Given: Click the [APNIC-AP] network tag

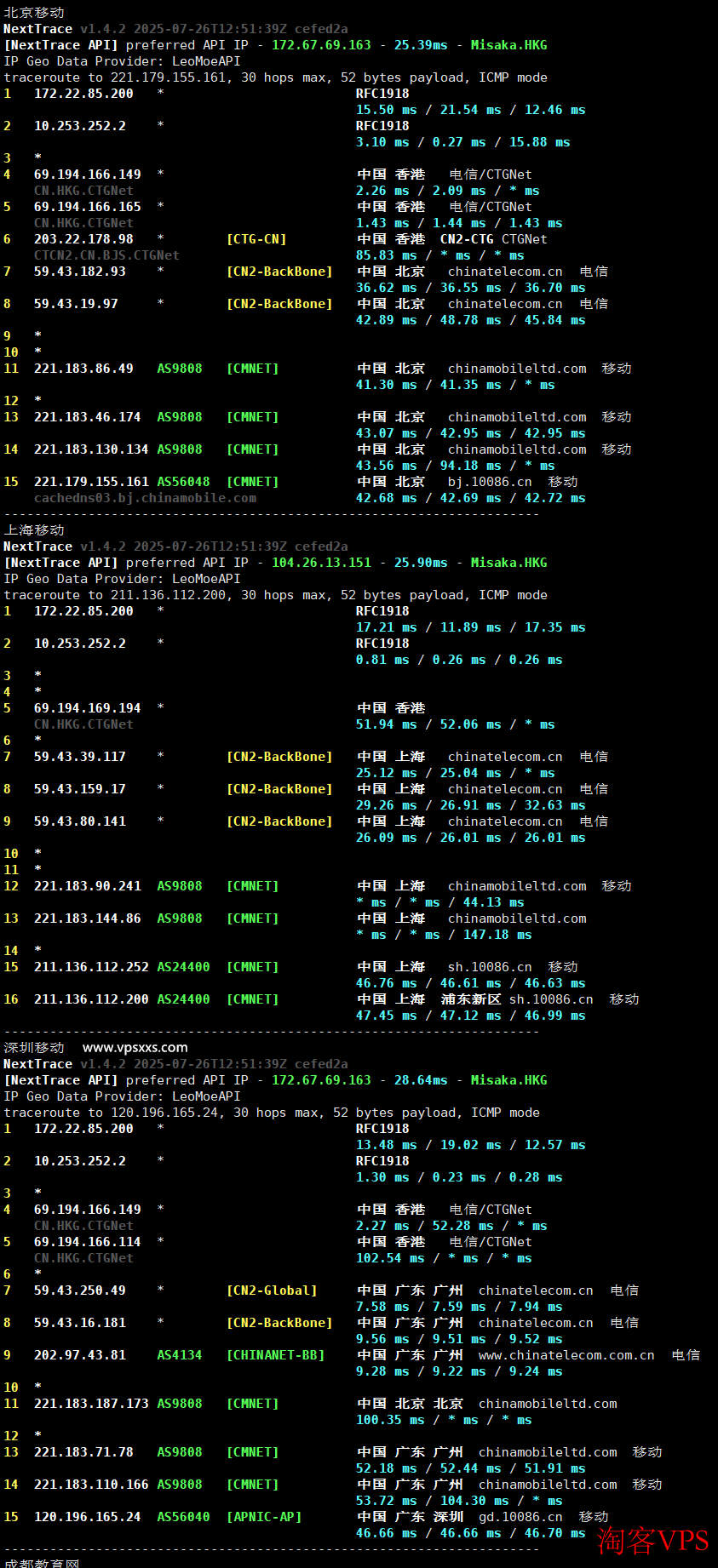Looking at the screenshot, I should tap(264, 1517).
